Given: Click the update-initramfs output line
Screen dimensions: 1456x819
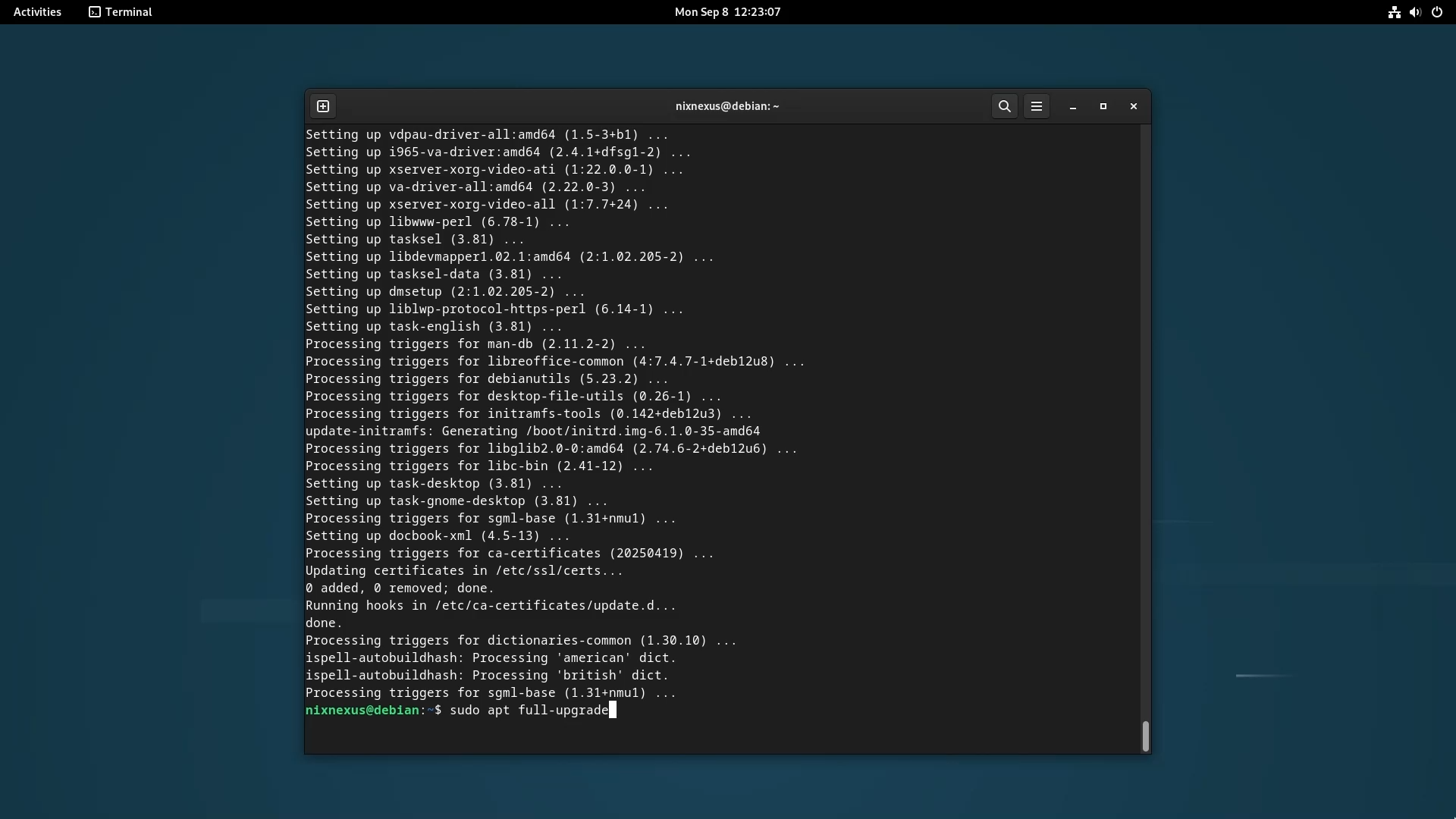Looking at the screenshot, I should [532, 431].
